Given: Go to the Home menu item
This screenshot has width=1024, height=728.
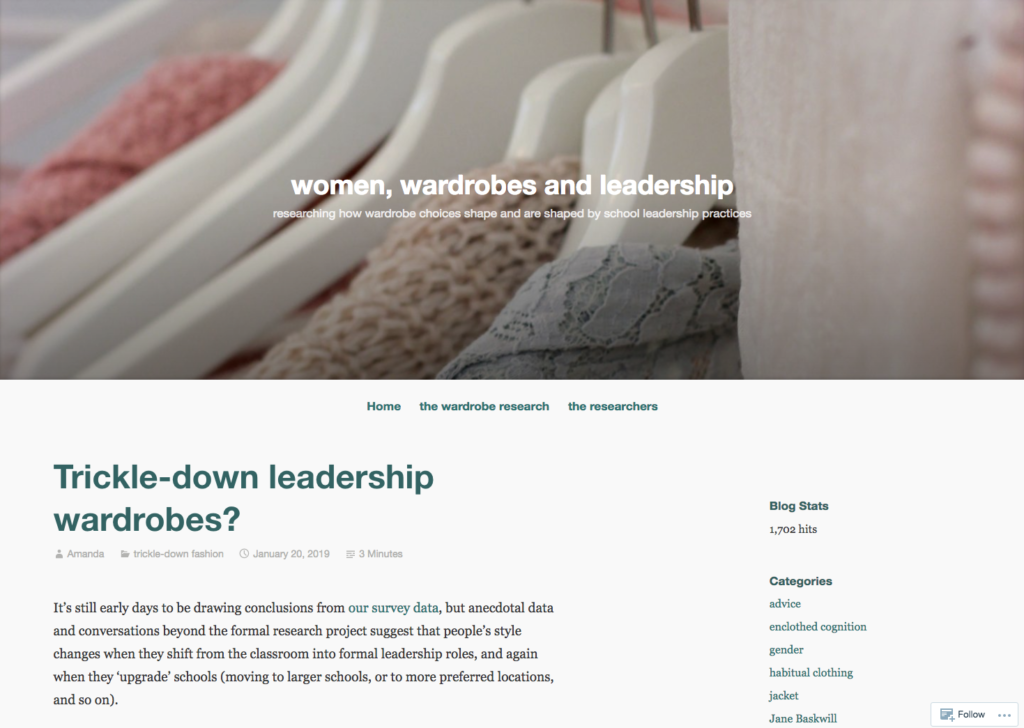Looking at the screenshot, I should [383, 406].
